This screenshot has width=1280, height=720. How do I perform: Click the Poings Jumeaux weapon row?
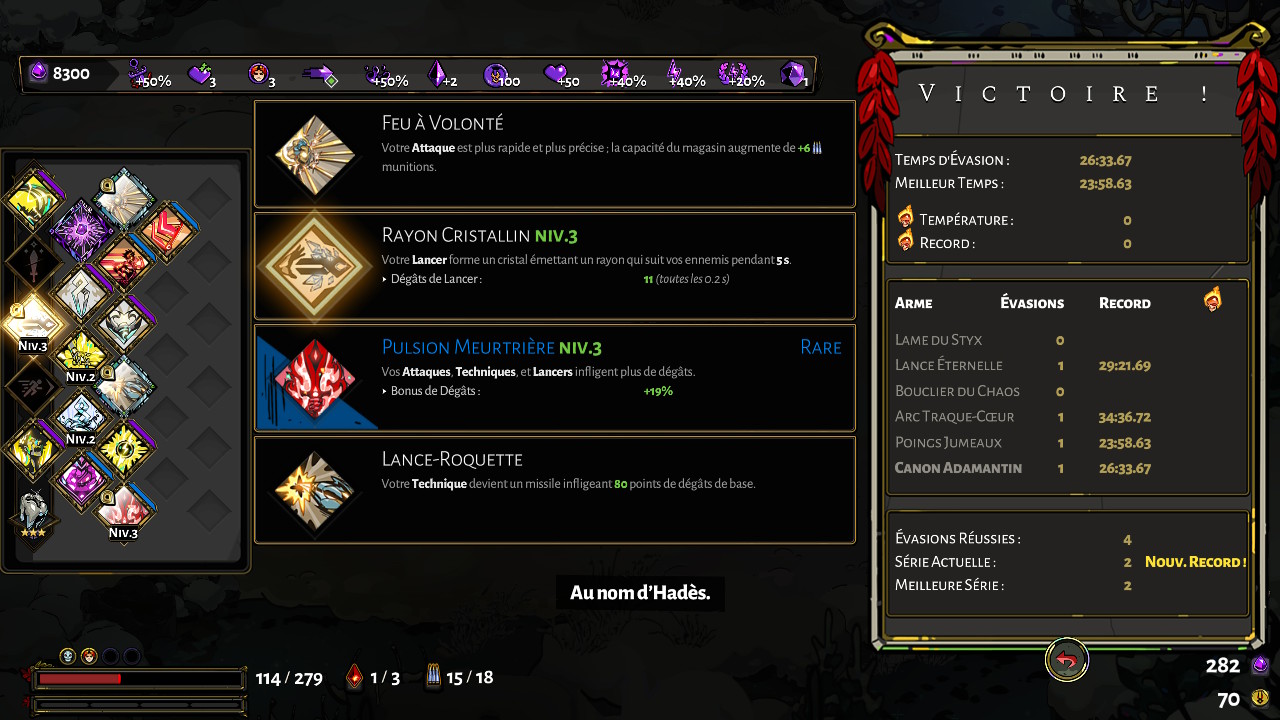point(1067,442)
